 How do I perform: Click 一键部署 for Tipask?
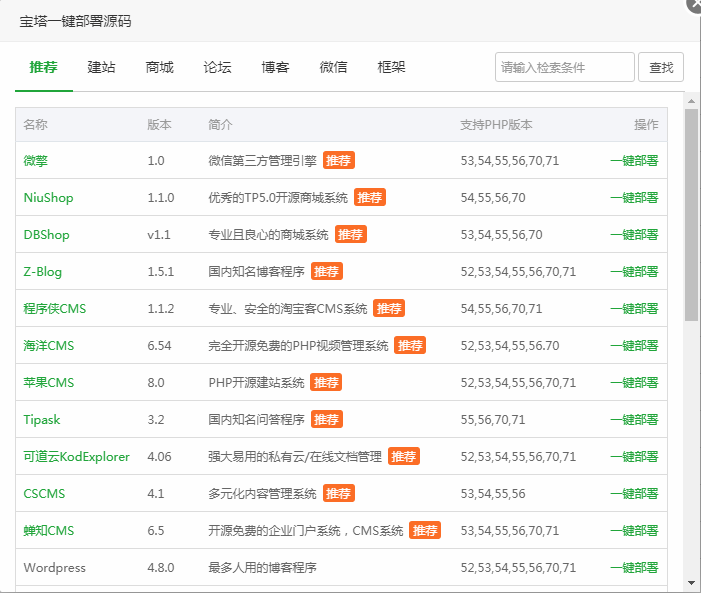(634, 420)
